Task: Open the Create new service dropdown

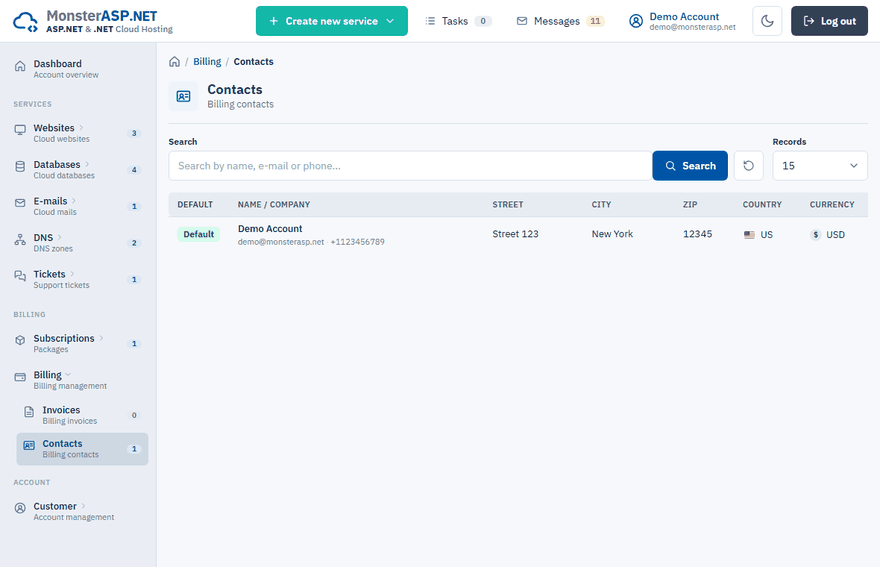Action: [332, 21]
